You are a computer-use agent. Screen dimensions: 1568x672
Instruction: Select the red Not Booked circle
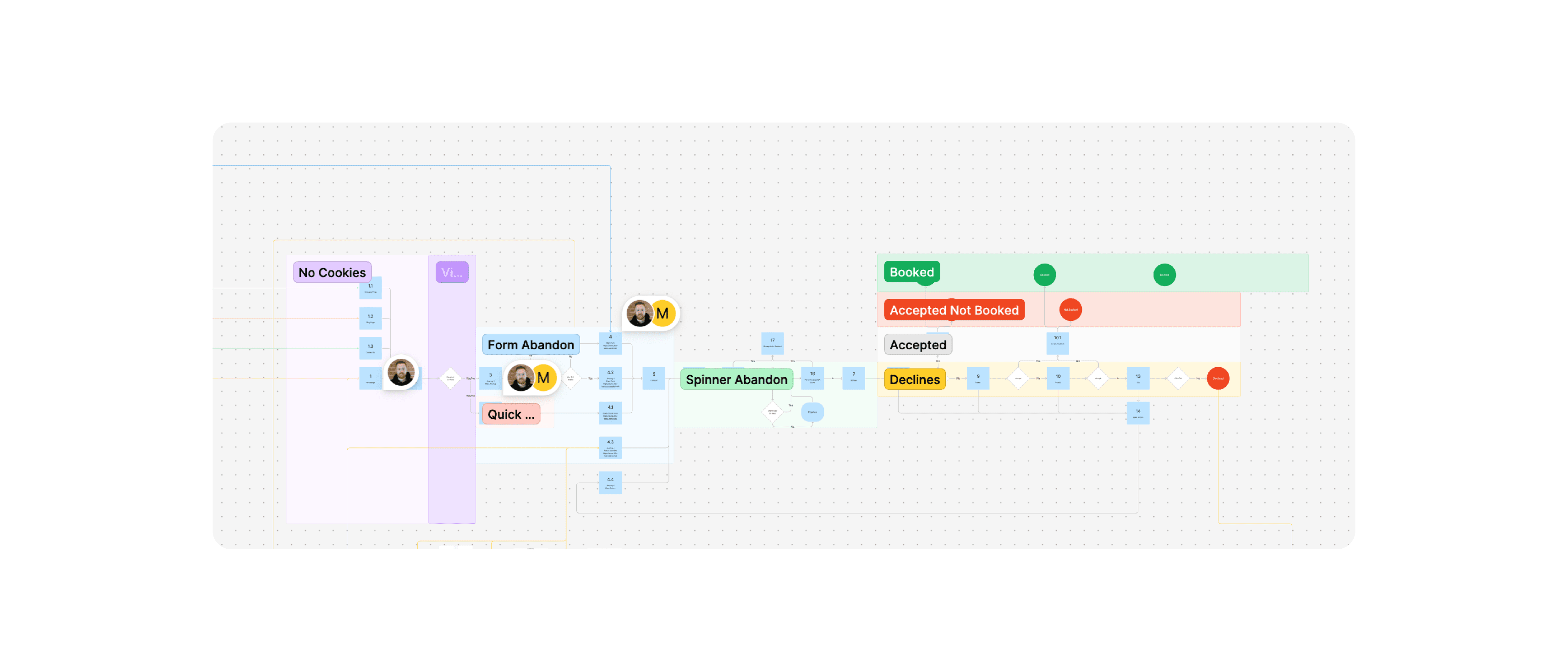[1071, 309]
